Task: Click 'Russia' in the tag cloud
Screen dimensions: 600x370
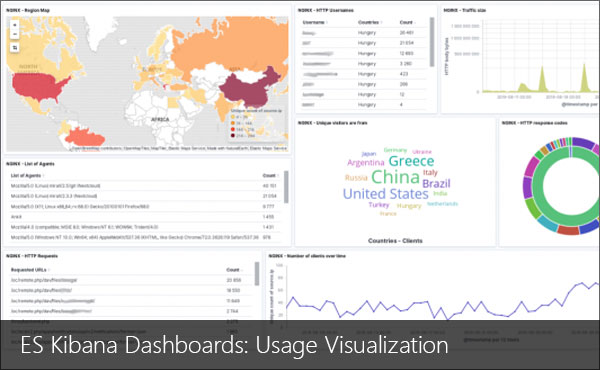Action: 356,178
